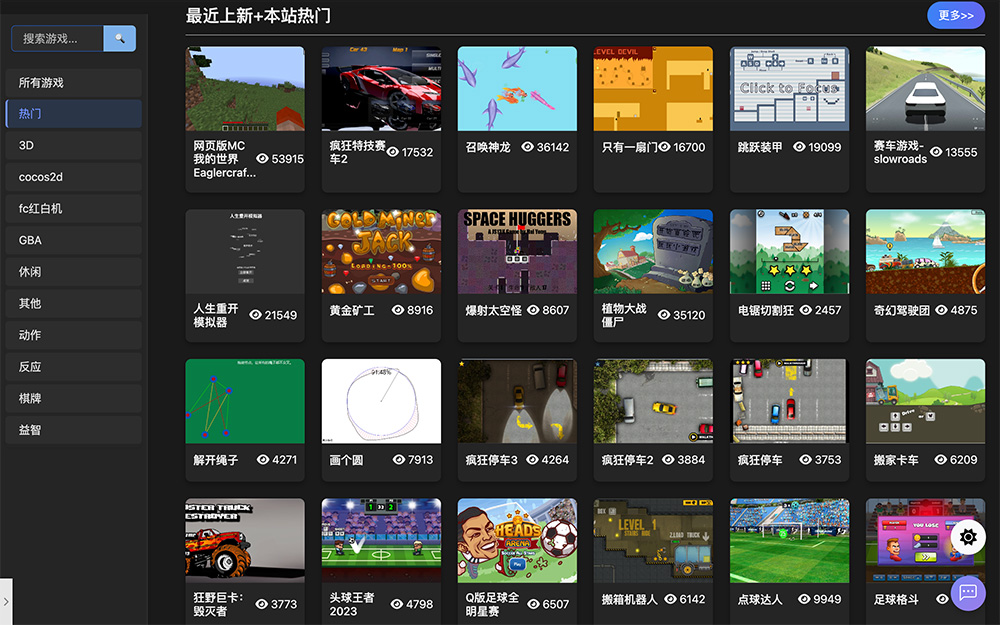Open the 人生重开模拟器 game title link
The image size is (1000, 625).
tap(216, 316)
